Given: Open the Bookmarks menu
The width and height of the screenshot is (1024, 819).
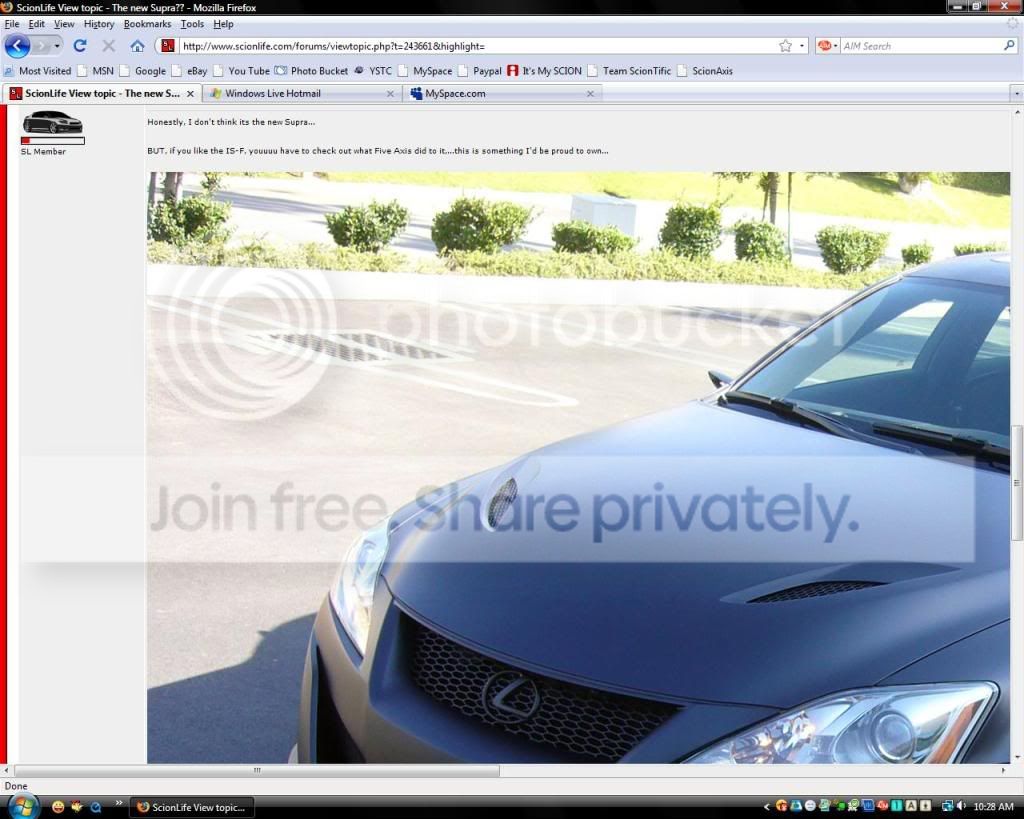Looking at the screenshot, I should [x=147, y=24].
